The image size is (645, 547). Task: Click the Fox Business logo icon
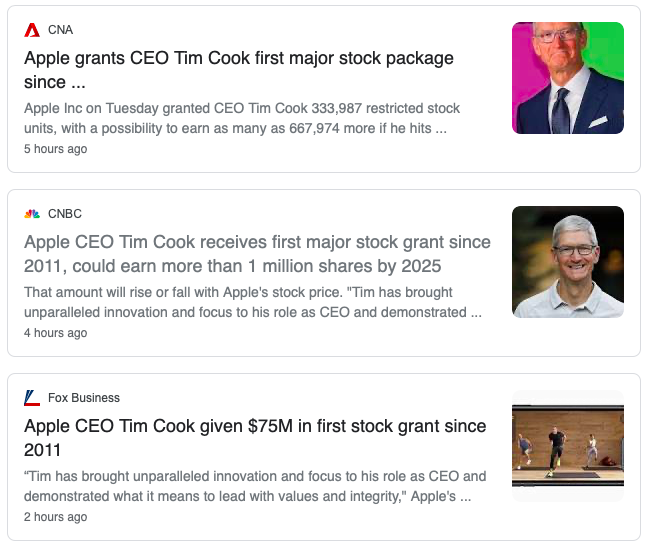click(32, 398)
